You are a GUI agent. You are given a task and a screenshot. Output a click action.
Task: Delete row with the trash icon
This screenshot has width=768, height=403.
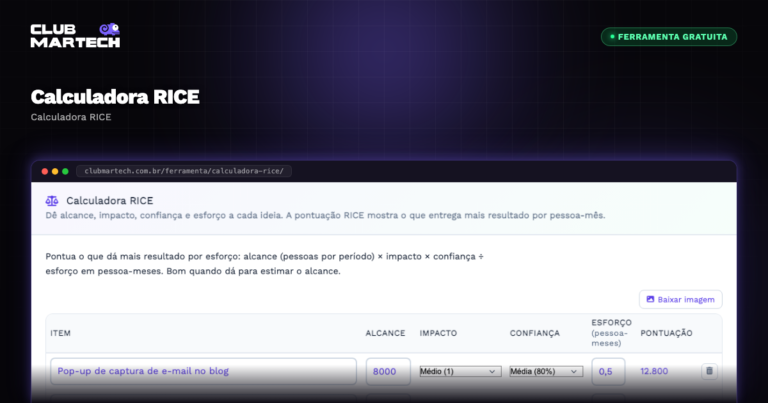point(709,371)
